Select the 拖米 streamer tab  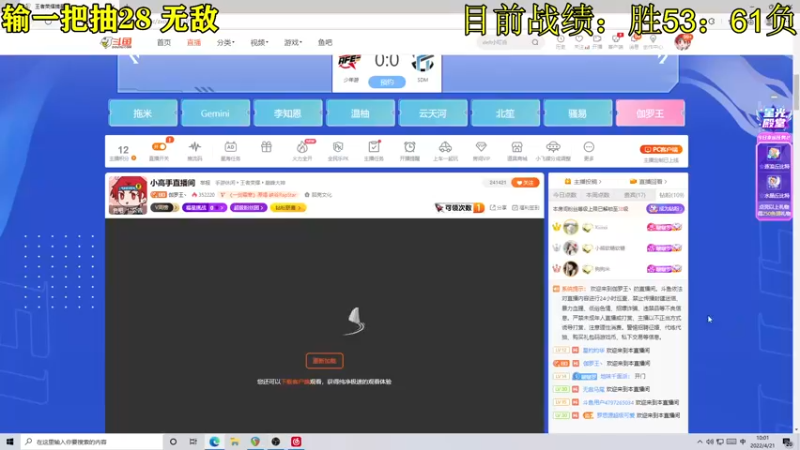143,113
